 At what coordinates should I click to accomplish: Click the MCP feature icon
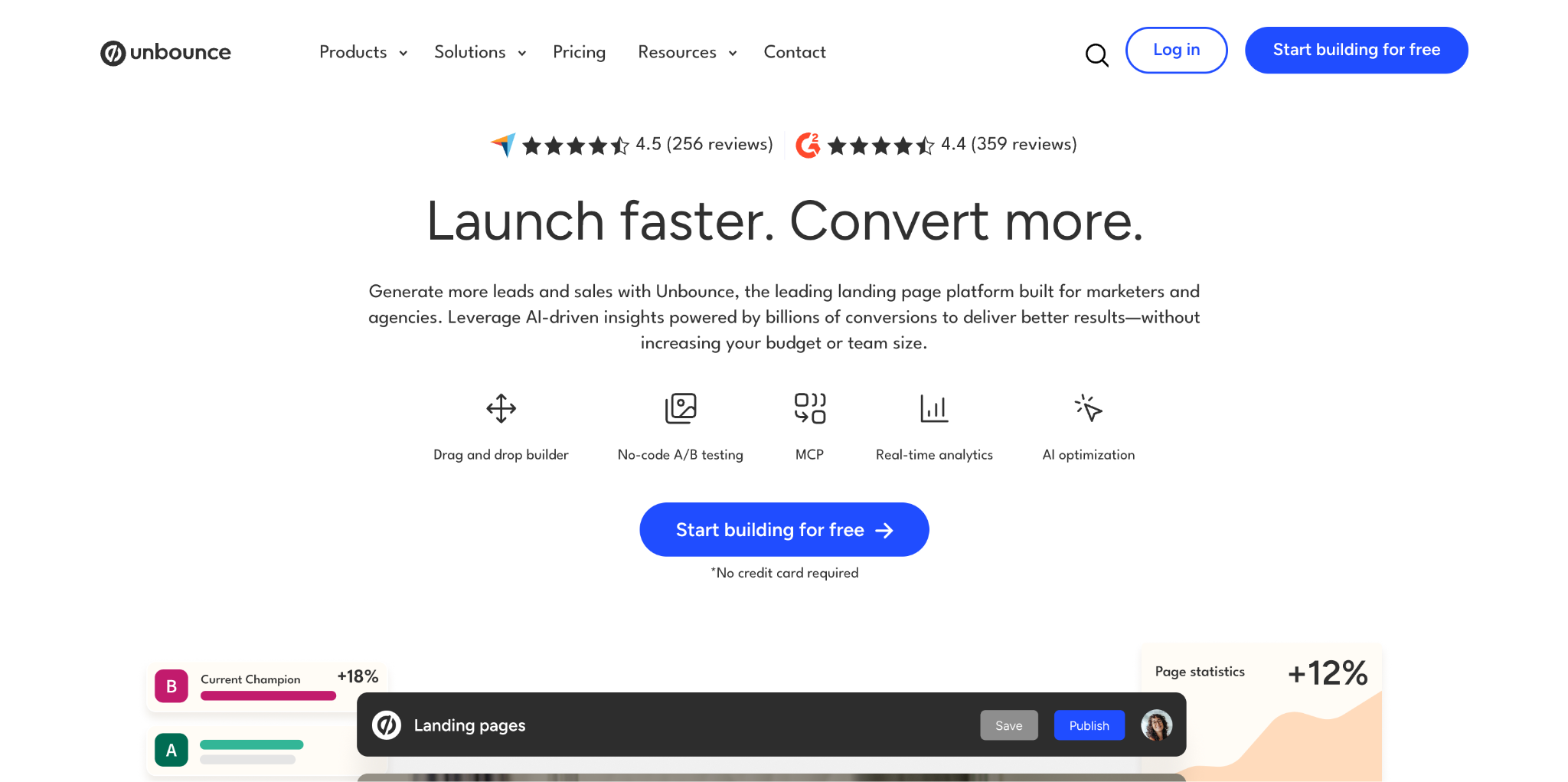pyautogui.click(x=809, y=408)
